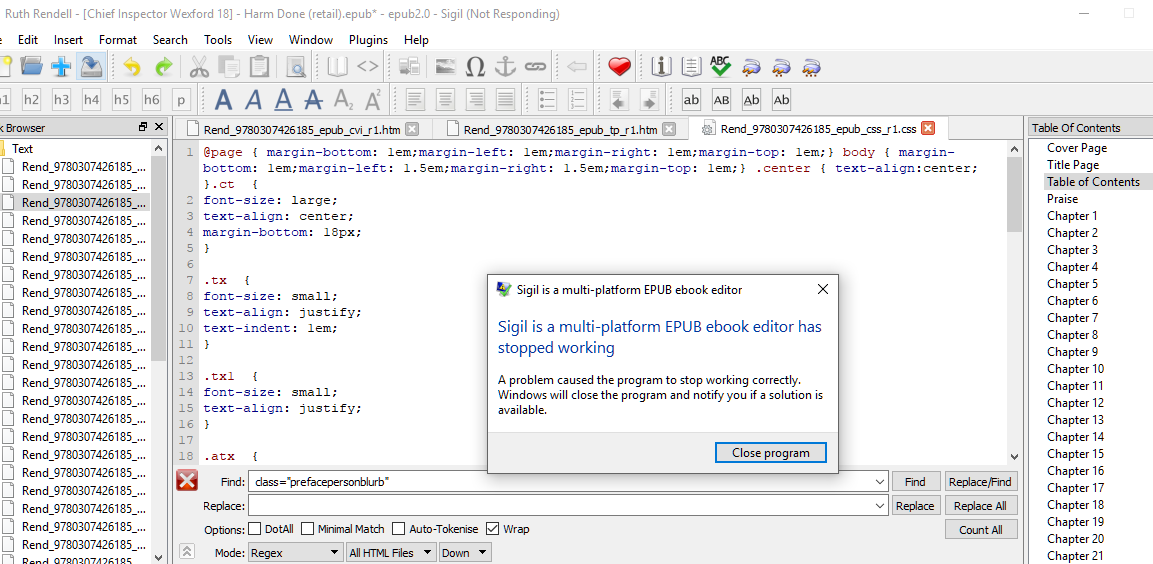The width and height of the screenshot is (1153, 564).
Task: Open the Tools menu
Action: tap(218, 40)
